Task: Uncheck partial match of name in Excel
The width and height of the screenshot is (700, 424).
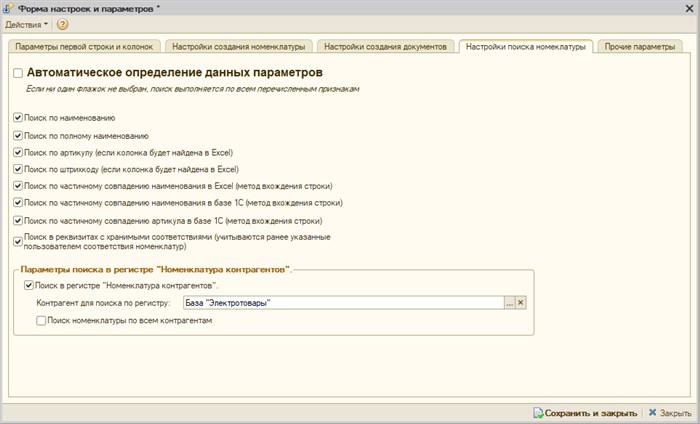Action: (18, 186)
